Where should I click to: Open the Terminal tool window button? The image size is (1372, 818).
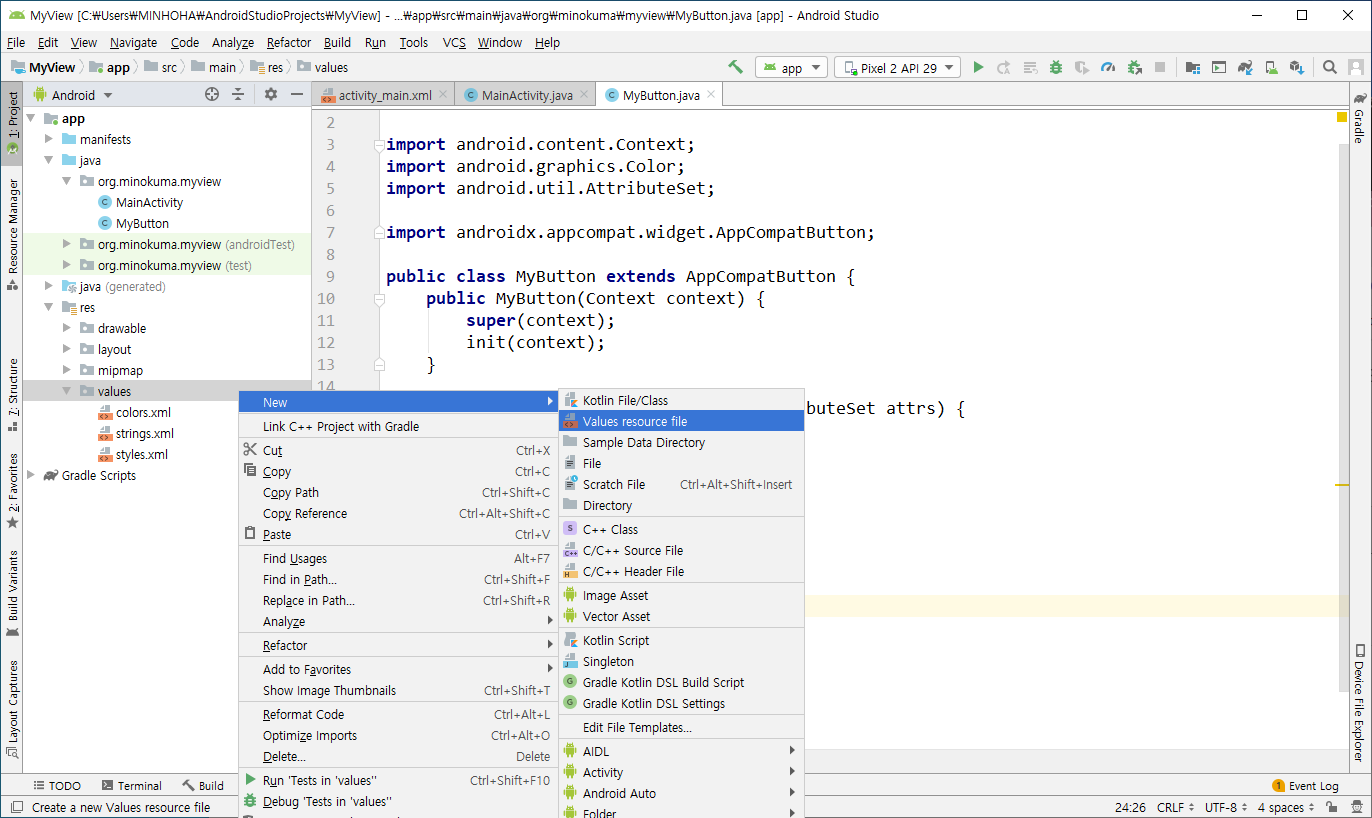click(130, 786)
